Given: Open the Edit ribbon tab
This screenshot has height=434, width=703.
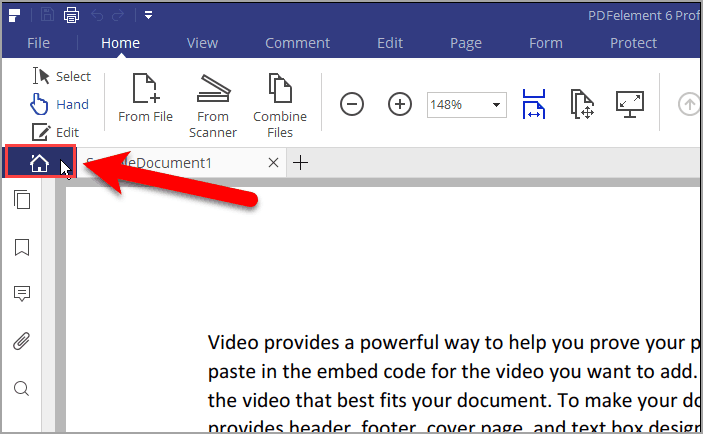Looking at the screenshot, I should click(x=390, y=43).
